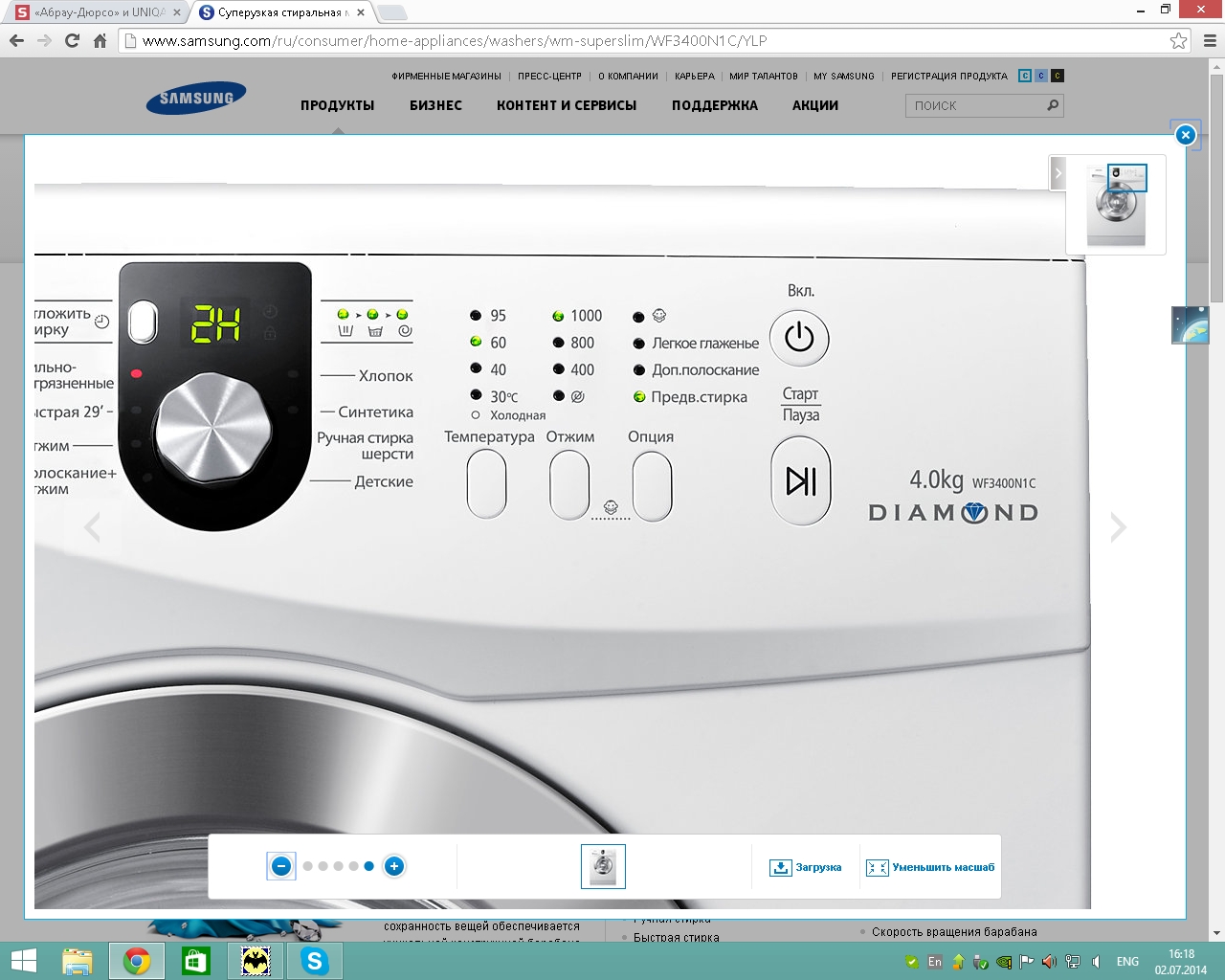Switch to the Абрау-Дюрсо и UNIQA tab
This screenshot has height=980, width=1225.
pos(94,12)
